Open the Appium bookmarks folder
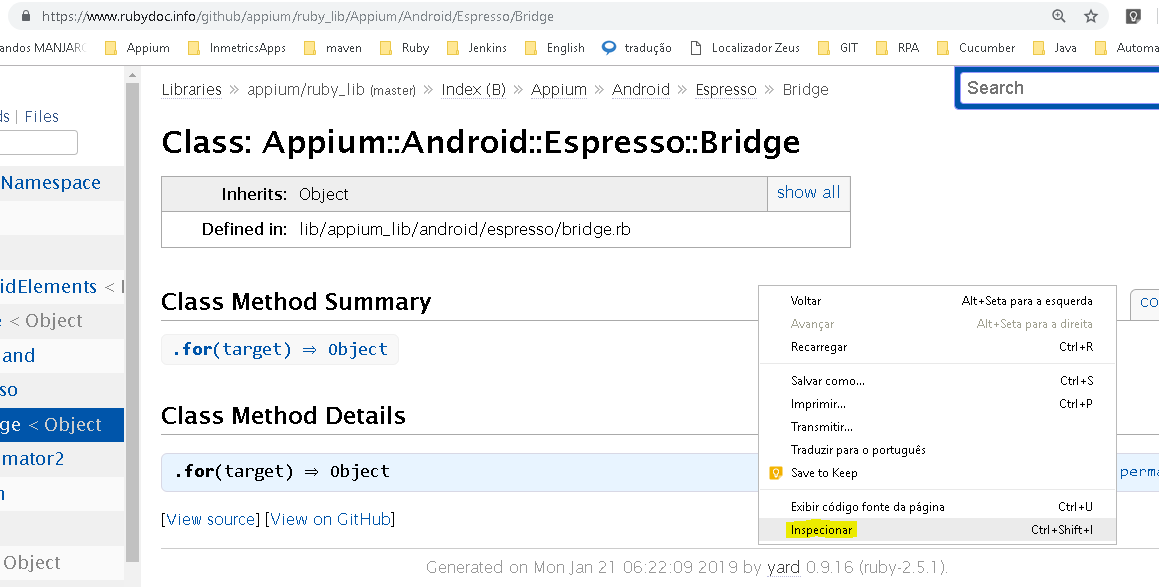1159x587 pixels. tap(137, 48)
